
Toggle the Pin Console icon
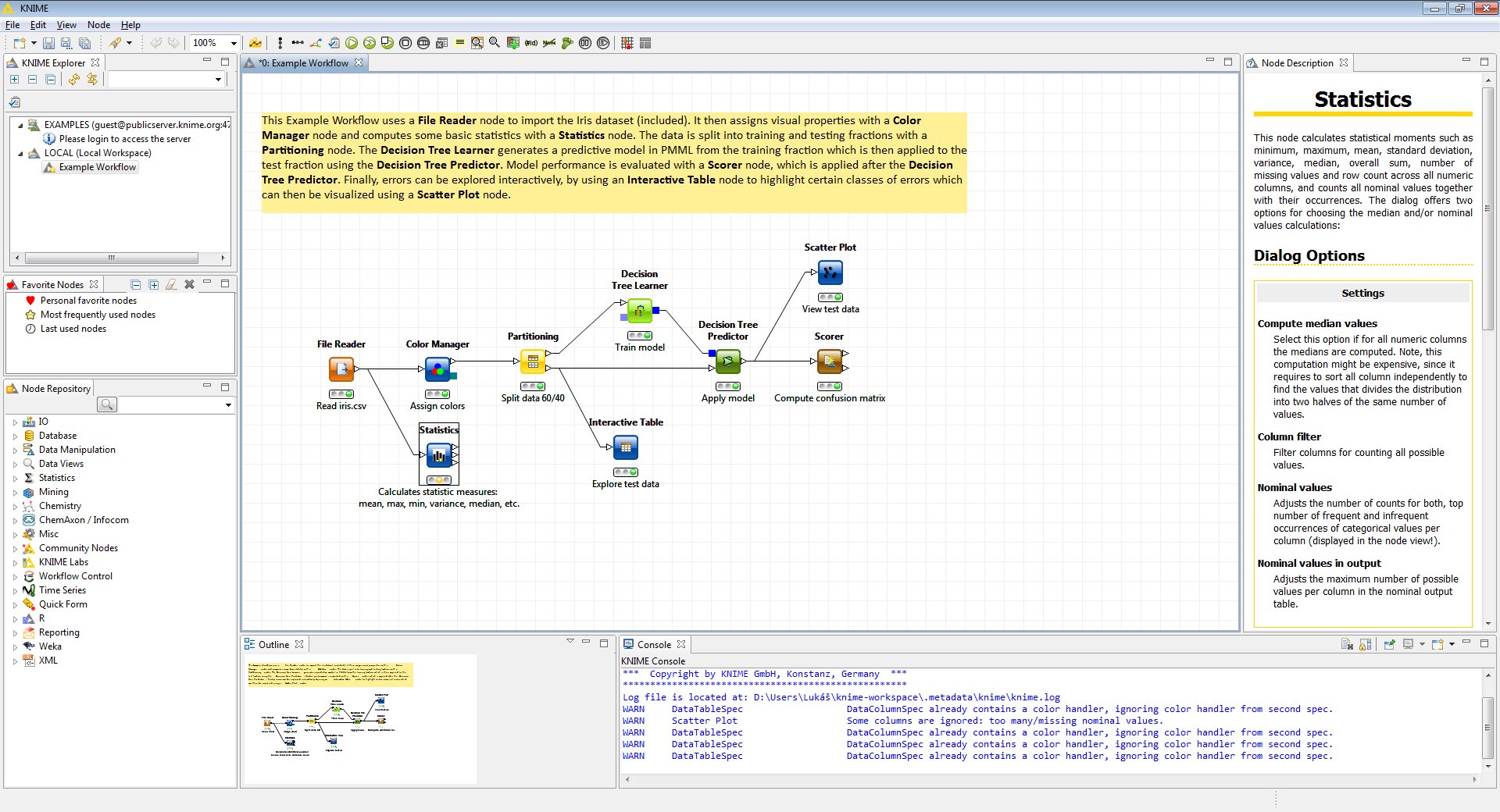(x=1390, y=644)
